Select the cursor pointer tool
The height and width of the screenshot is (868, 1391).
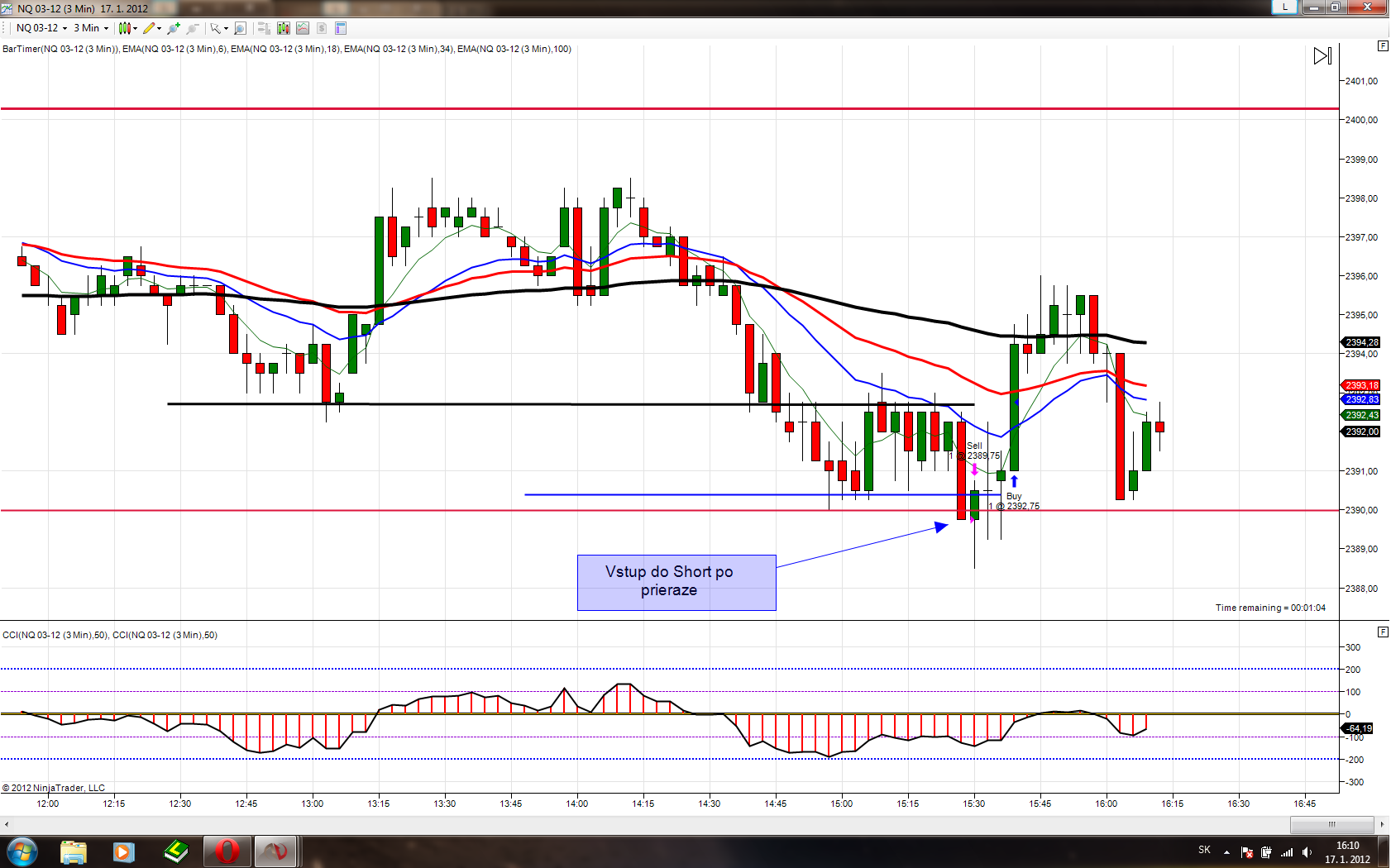[x=215, y=28]
